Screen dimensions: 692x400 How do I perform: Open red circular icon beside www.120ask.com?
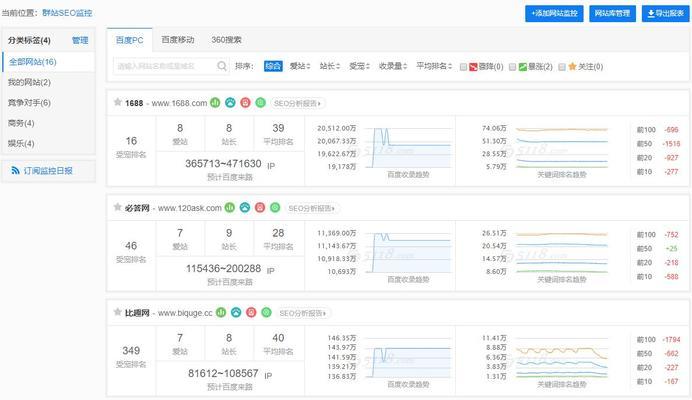(x=260, y=207)
